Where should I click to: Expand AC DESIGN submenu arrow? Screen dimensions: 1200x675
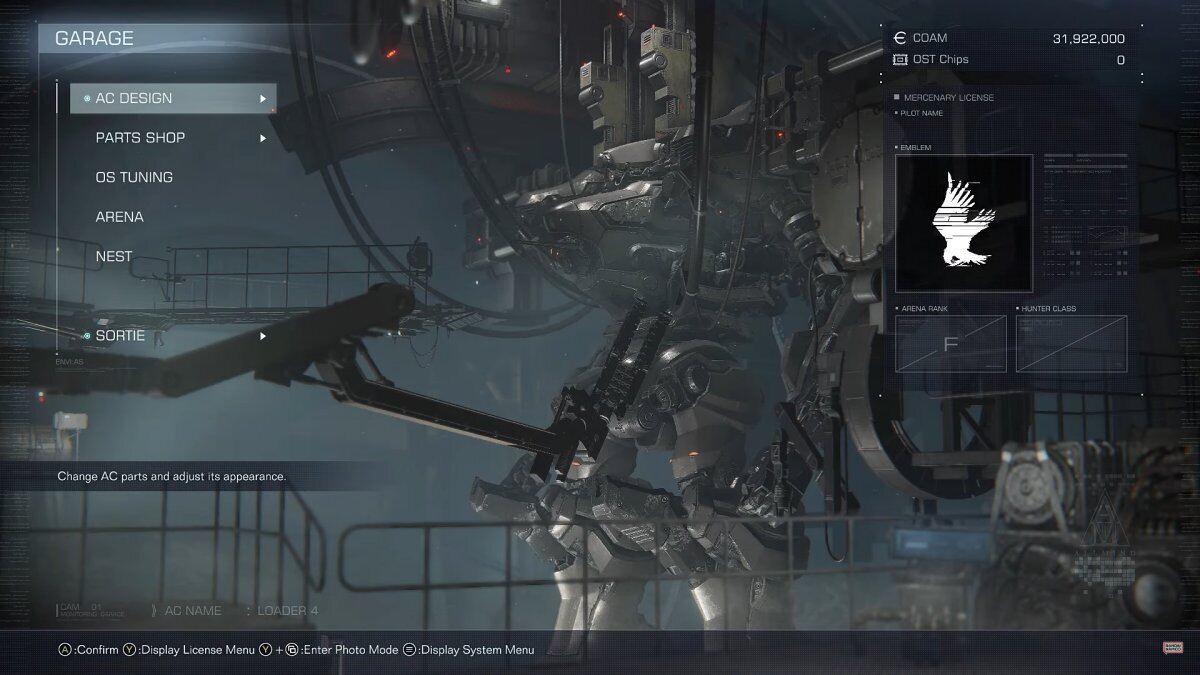(x=263, y=98)
